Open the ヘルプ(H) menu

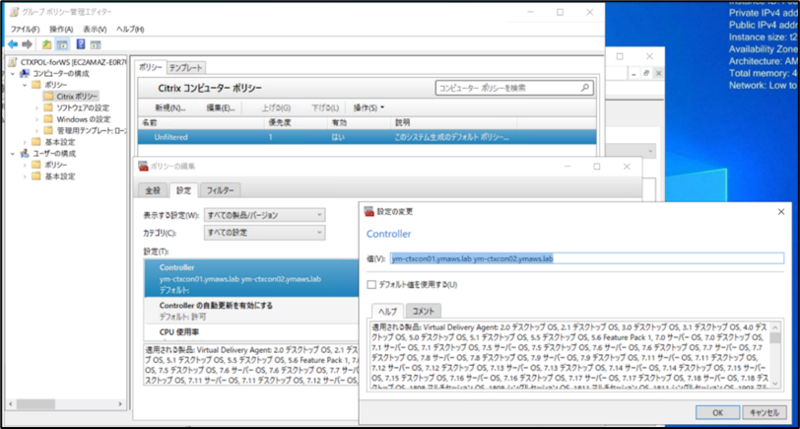[130, 29]
